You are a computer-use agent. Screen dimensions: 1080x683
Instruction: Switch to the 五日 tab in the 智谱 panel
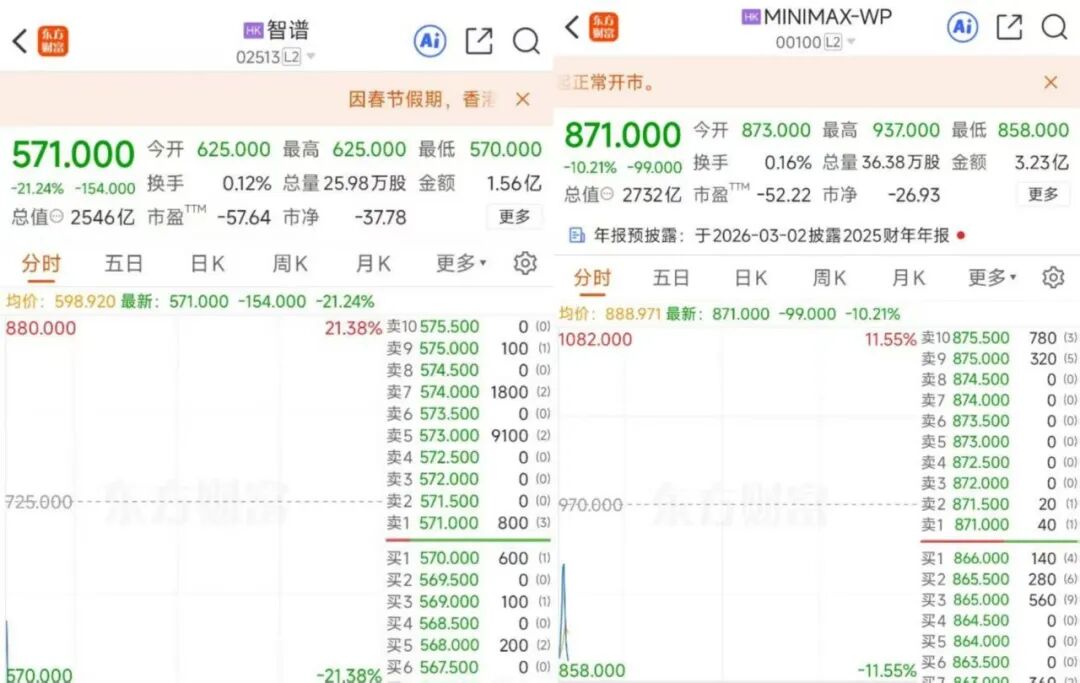pyautogui.click(x=124, y=263)
